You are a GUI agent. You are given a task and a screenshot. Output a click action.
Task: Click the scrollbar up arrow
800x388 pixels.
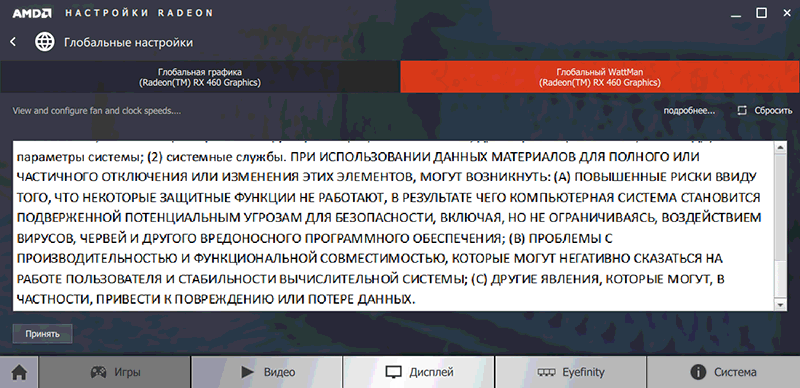click(x=780, y=148)
